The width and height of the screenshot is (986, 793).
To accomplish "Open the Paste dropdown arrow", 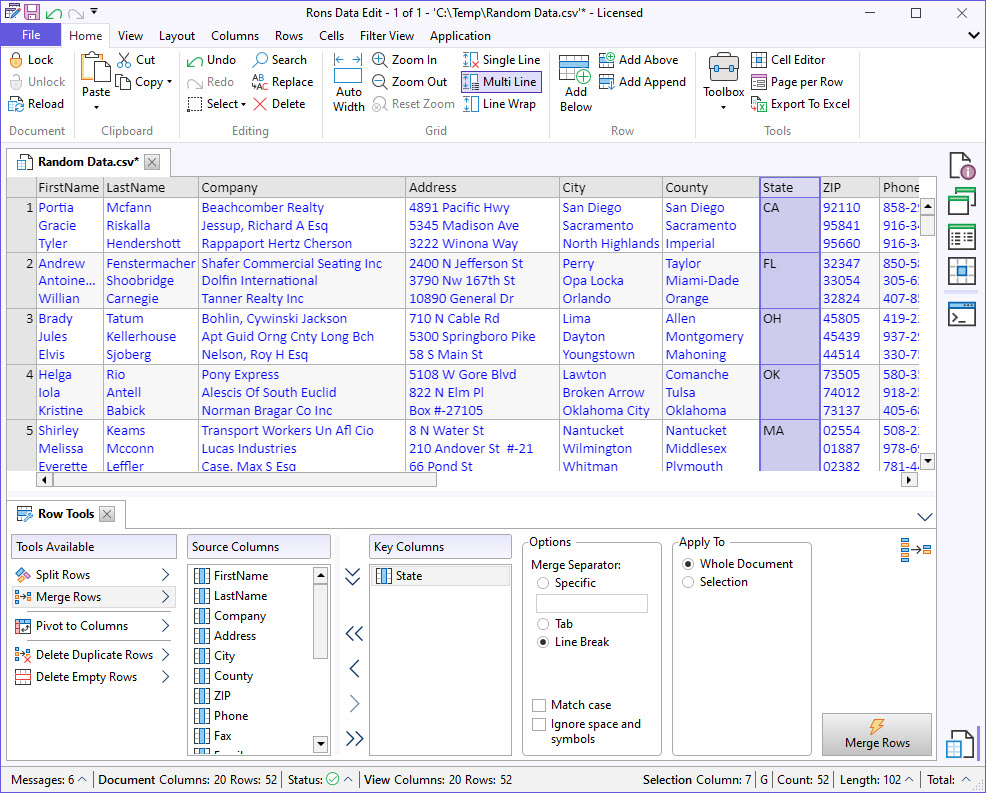I will (96, 107).
